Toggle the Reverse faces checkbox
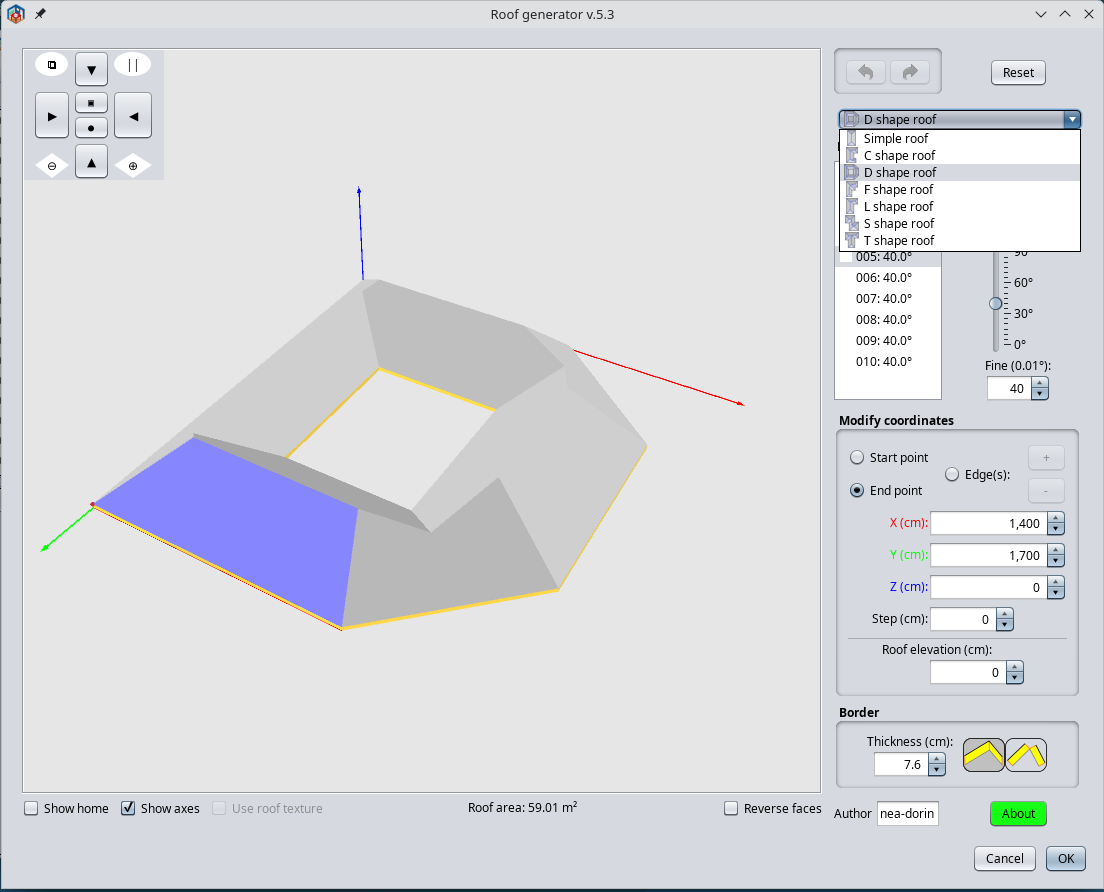1104x892 pixels. (x=731, y=808)
